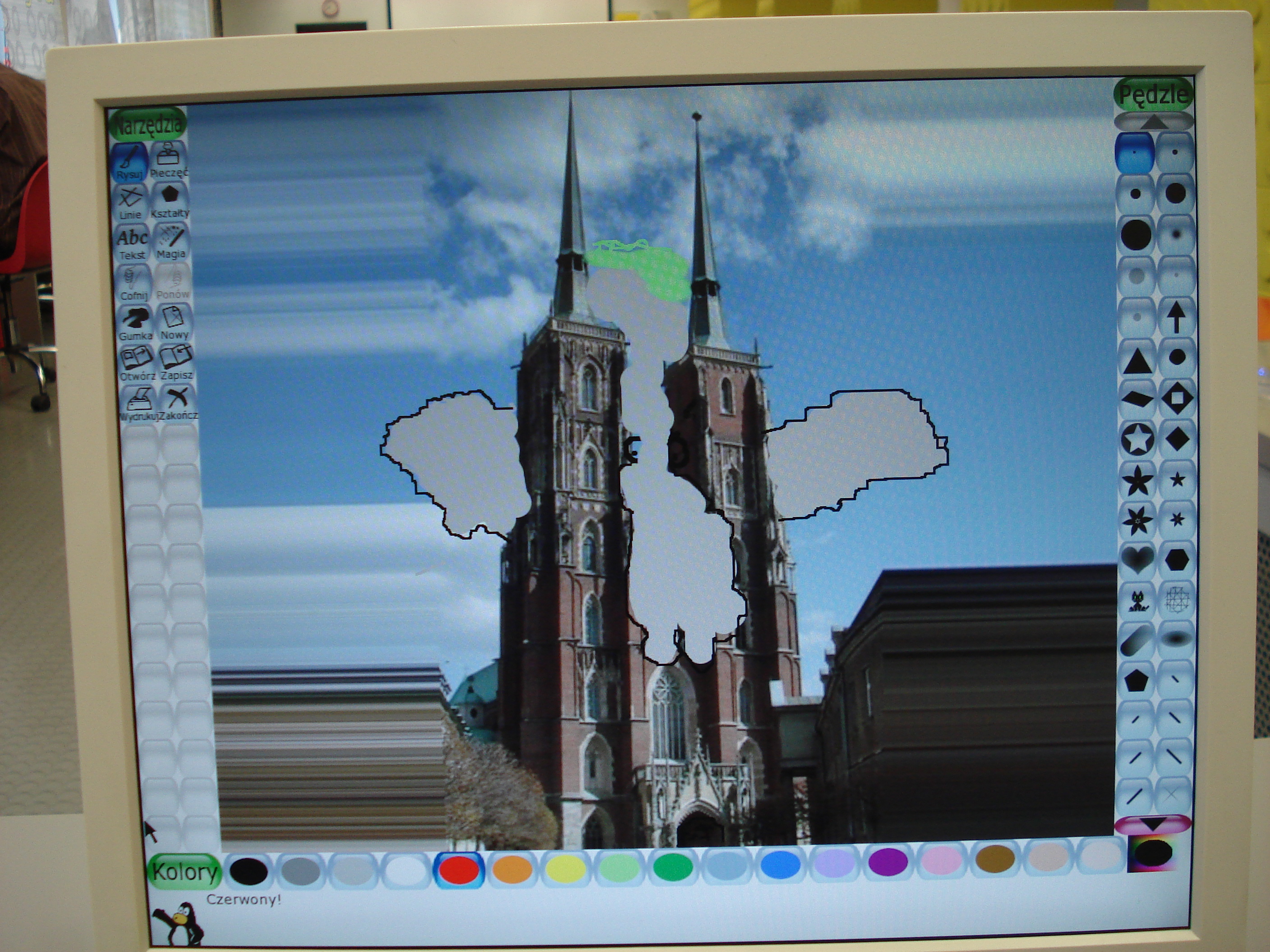Click Nowy to start new drawing
Image resolution: width=1270 pixels, height=952 pixels.
[x=174, y=322]
